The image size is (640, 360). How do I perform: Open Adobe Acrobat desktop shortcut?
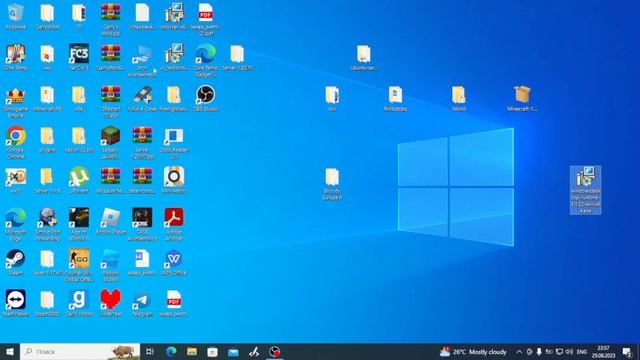coord(174,224)
